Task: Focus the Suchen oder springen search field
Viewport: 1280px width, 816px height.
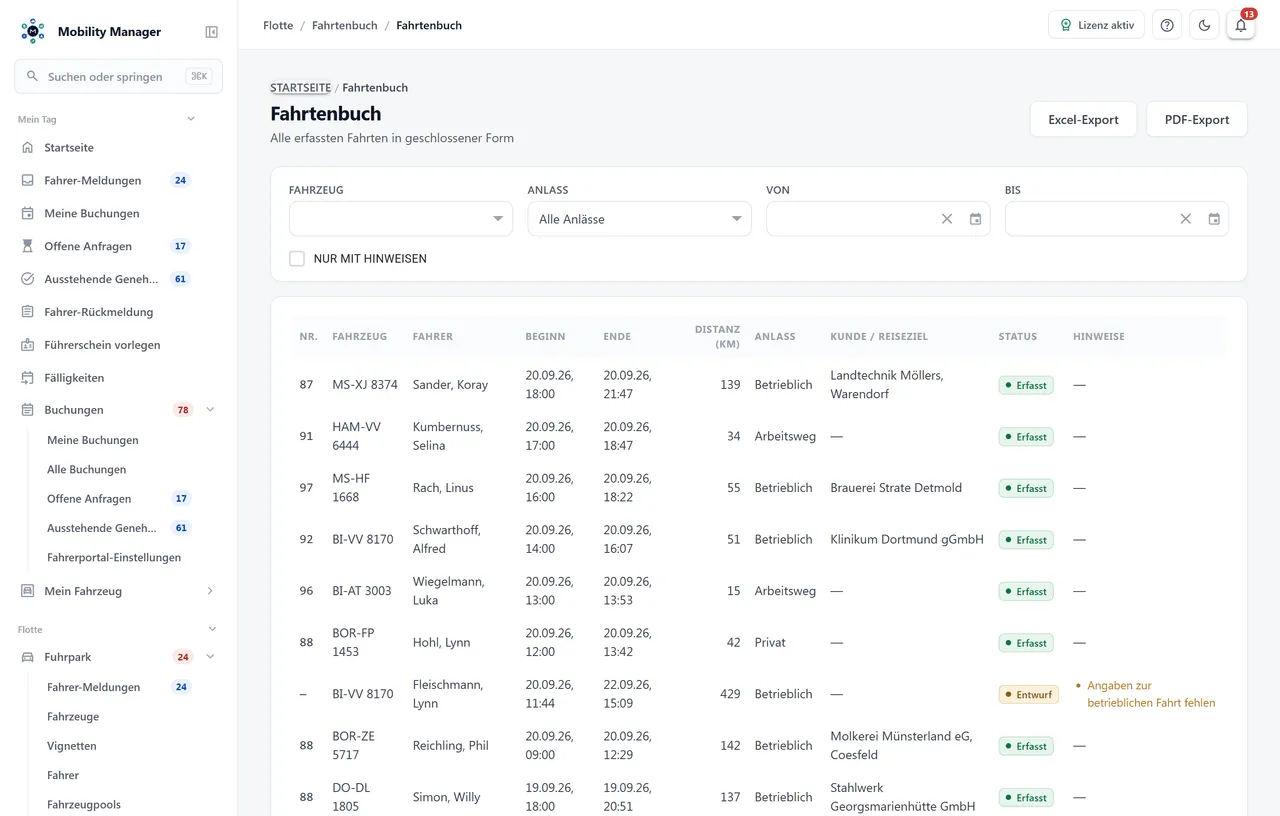Action: [118, 76]
